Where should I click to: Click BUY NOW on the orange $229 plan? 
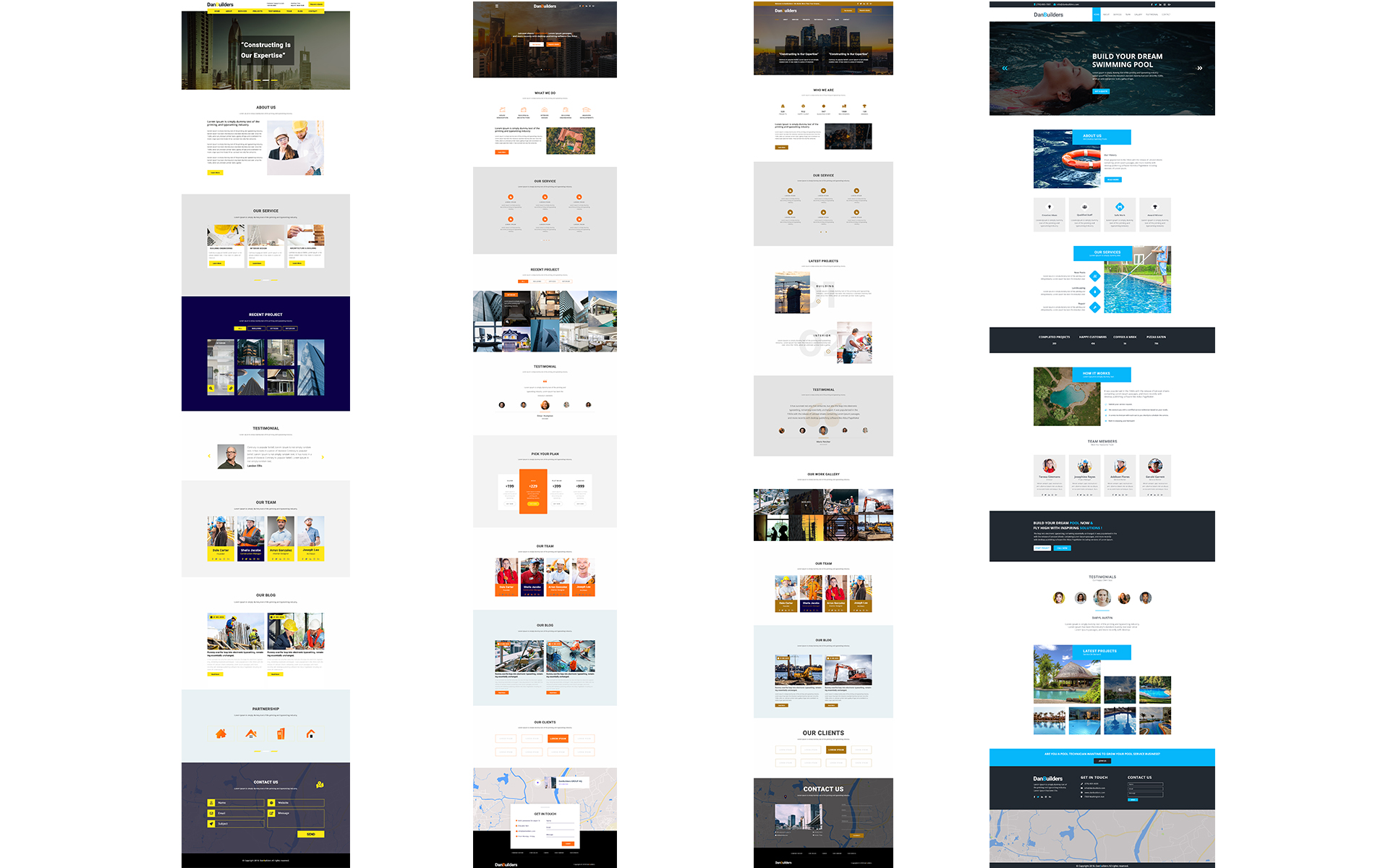[533, 504]
